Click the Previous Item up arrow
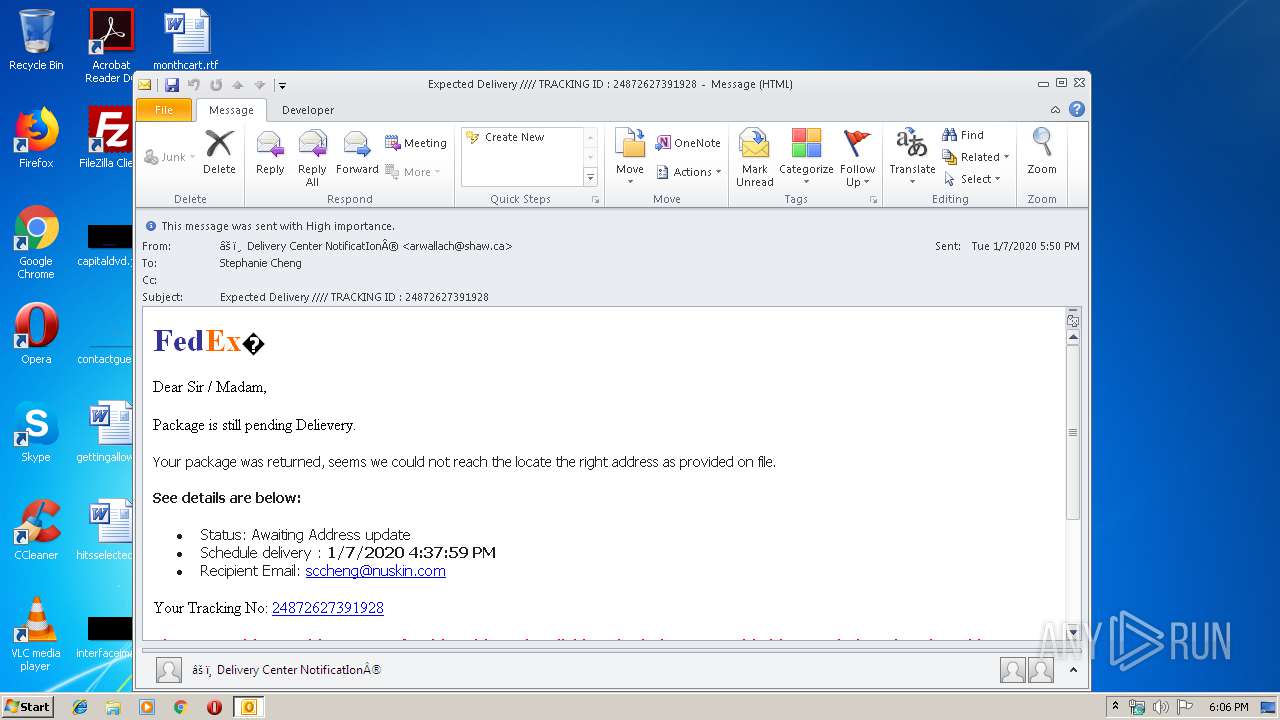The image size is (1280, 720). click(x=238, y=85)
